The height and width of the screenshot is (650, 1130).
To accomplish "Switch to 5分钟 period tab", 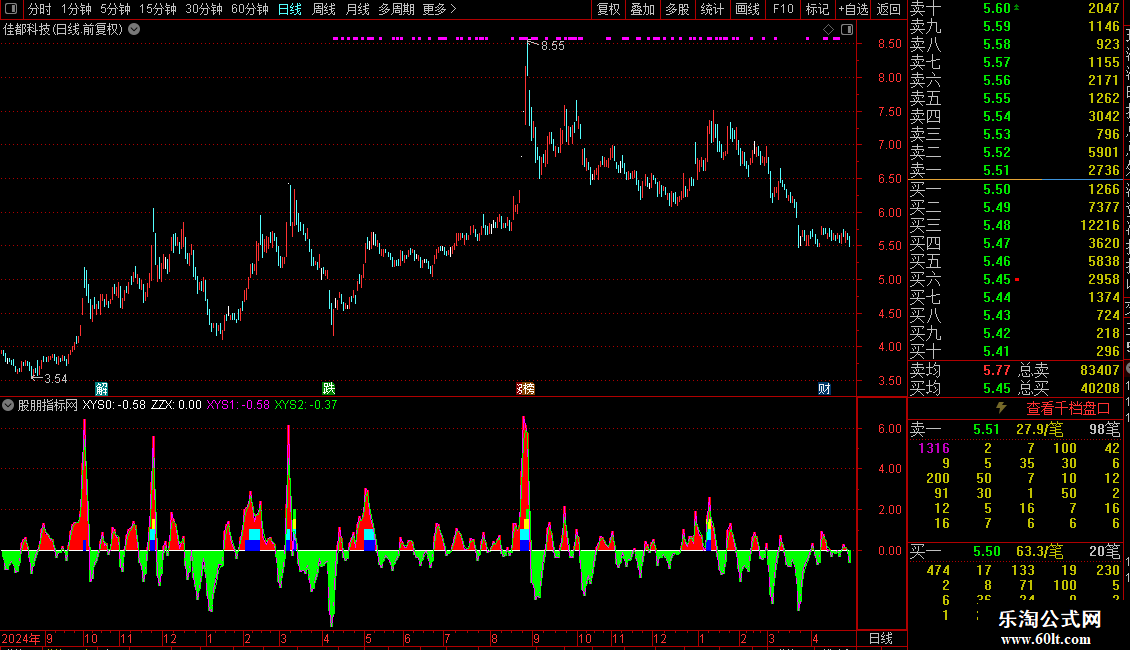I will (x=115, y=9).
